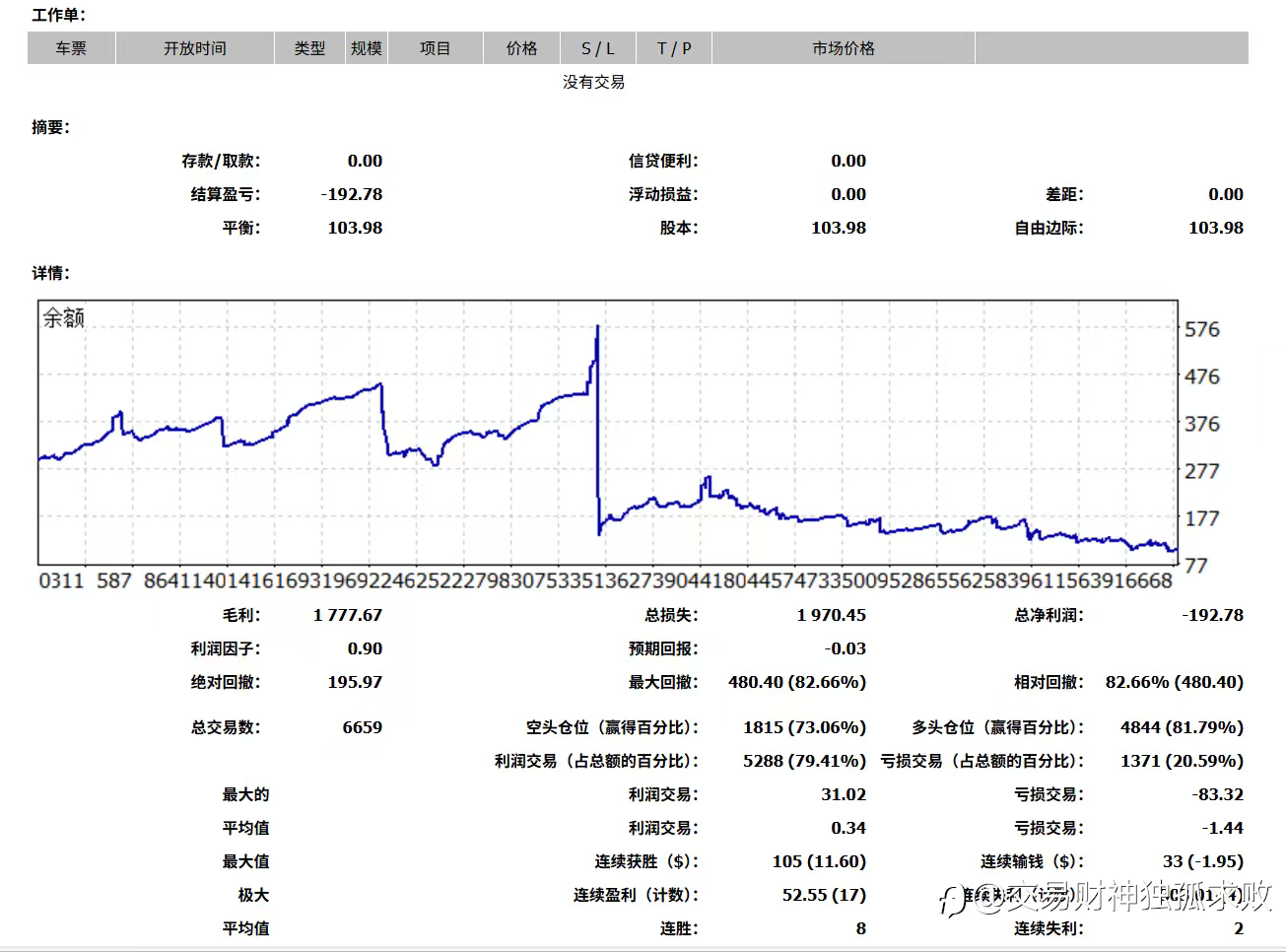Click the 连续获胜 value 105 (11.60)

point(820,861)
